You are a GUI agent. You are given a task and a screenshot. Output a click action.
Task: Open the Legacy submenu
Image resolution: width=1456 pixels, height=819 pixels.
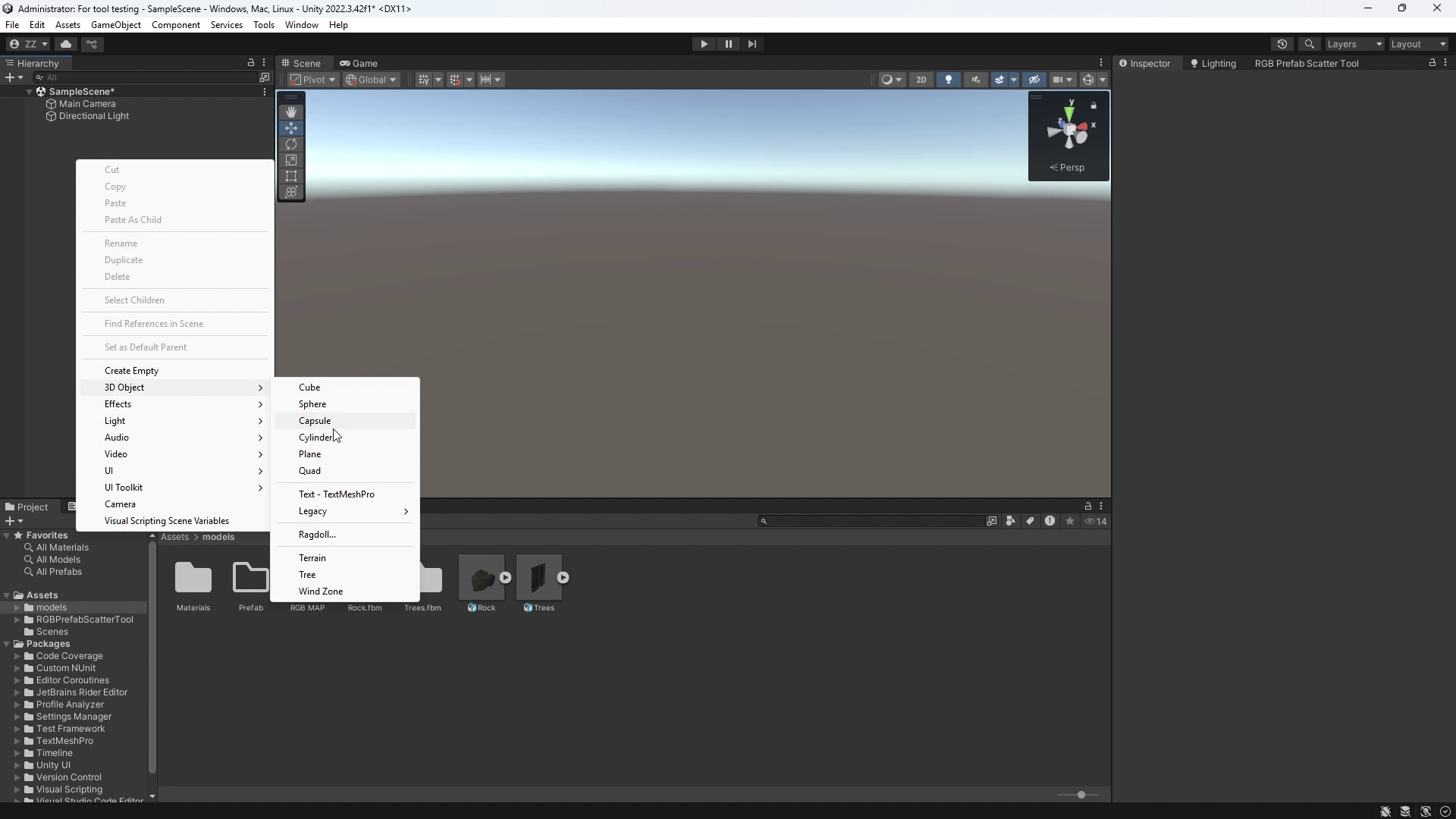tap(345, 511)
